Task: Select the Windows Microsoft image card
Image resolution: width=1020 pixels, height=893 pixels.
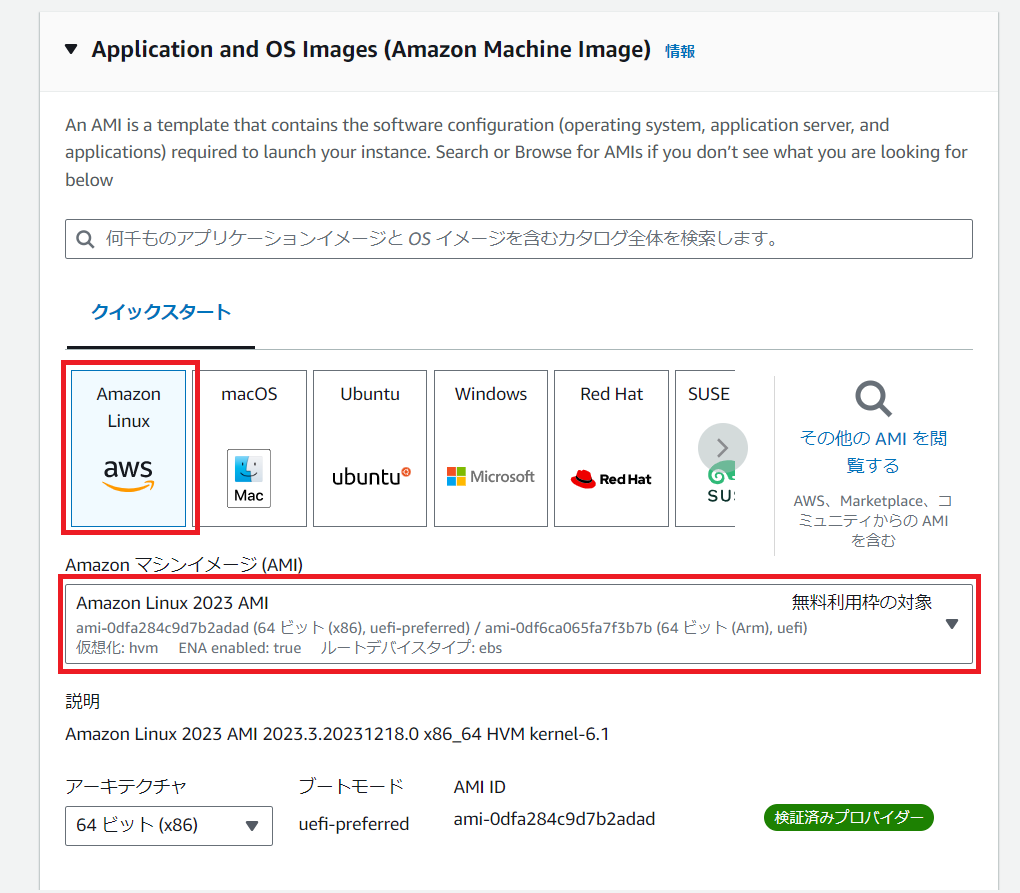Action: click(x=490, y=447)
